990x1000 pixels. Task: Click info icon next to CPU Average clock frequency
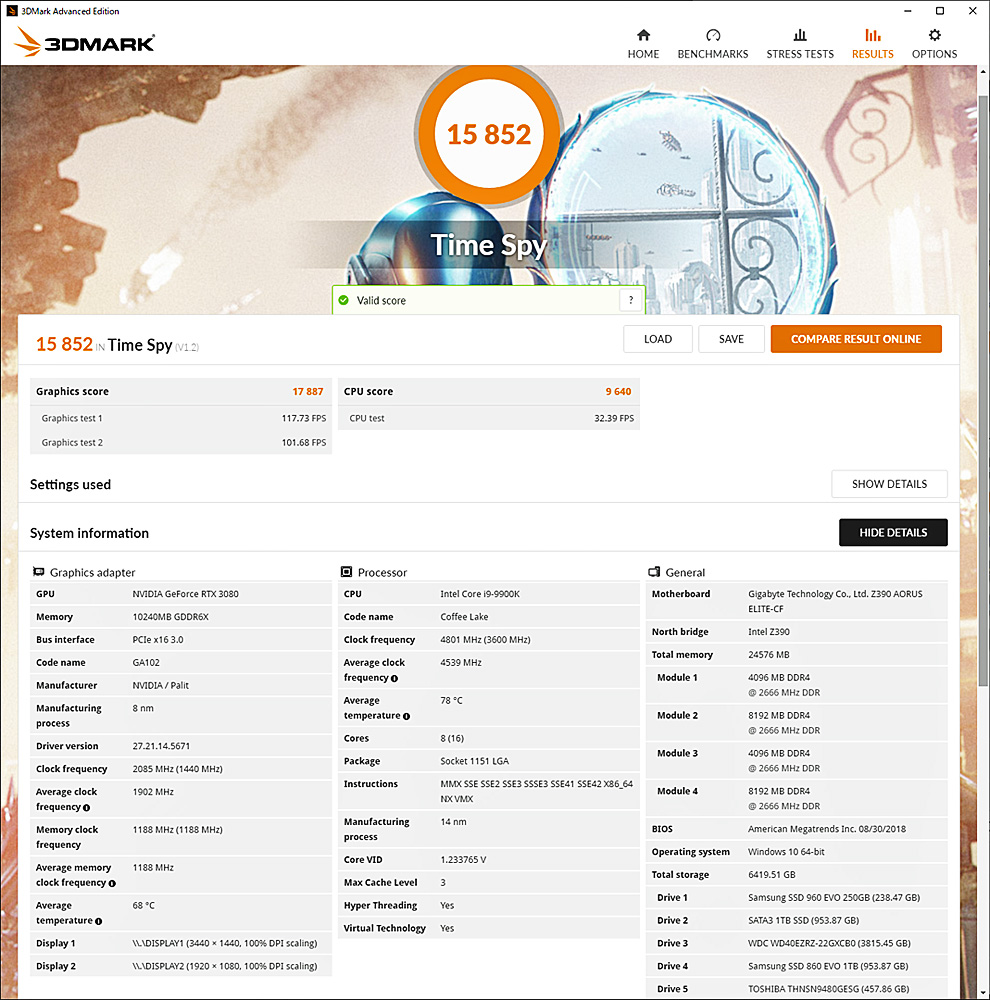[394, 678]
